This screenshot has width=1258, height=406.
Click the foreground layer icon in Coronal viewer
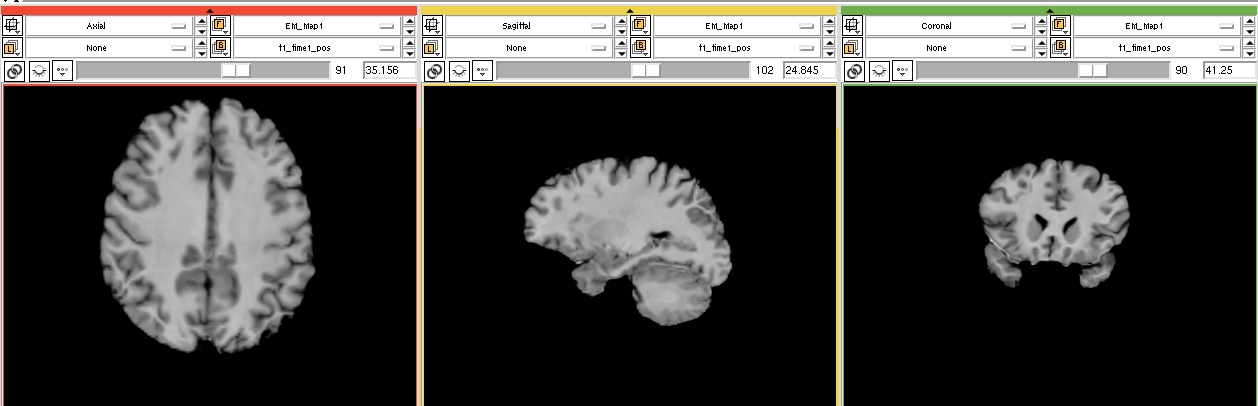pos(1060,26)
